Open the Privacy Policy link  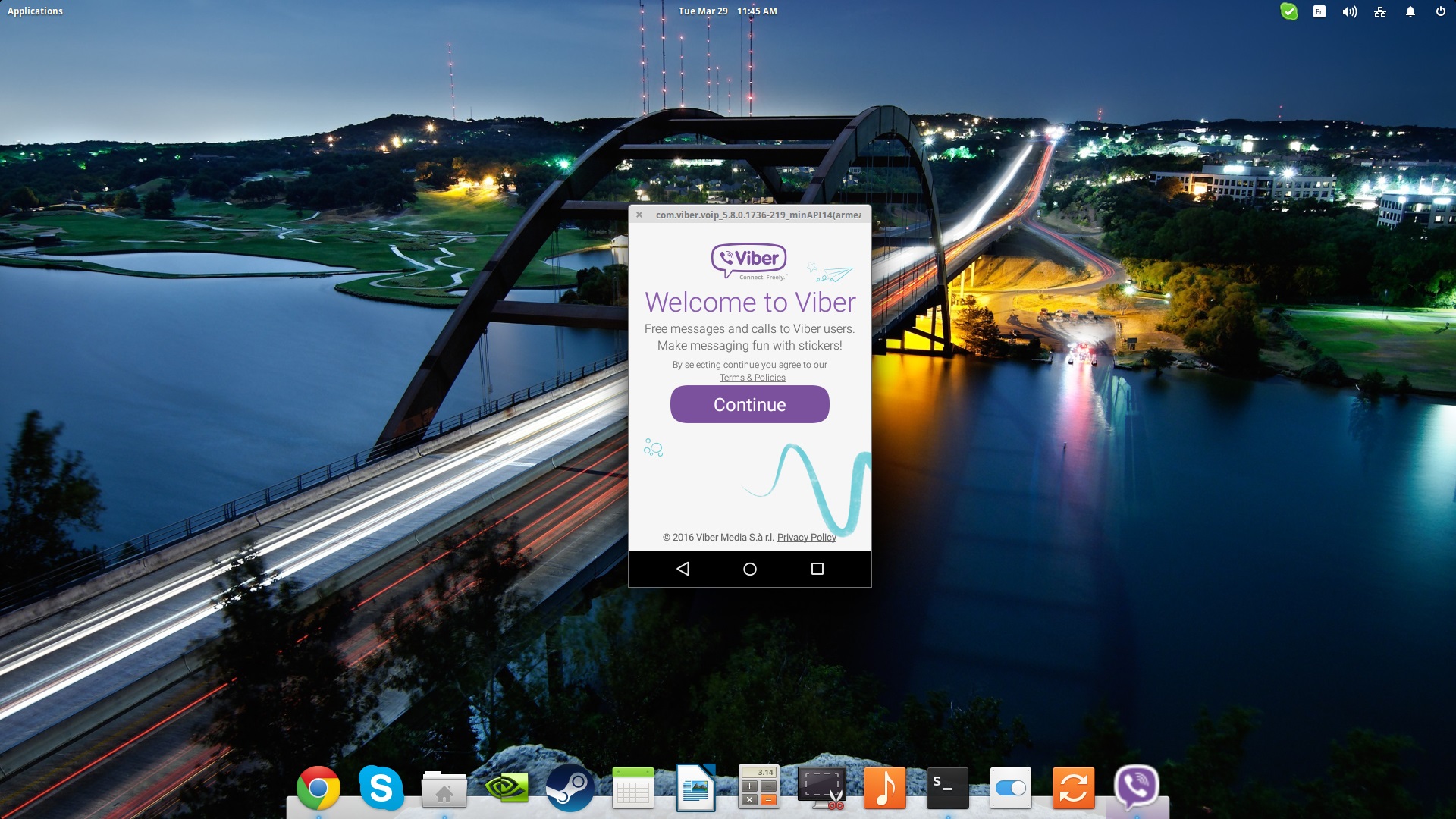(x=806, y=537)
